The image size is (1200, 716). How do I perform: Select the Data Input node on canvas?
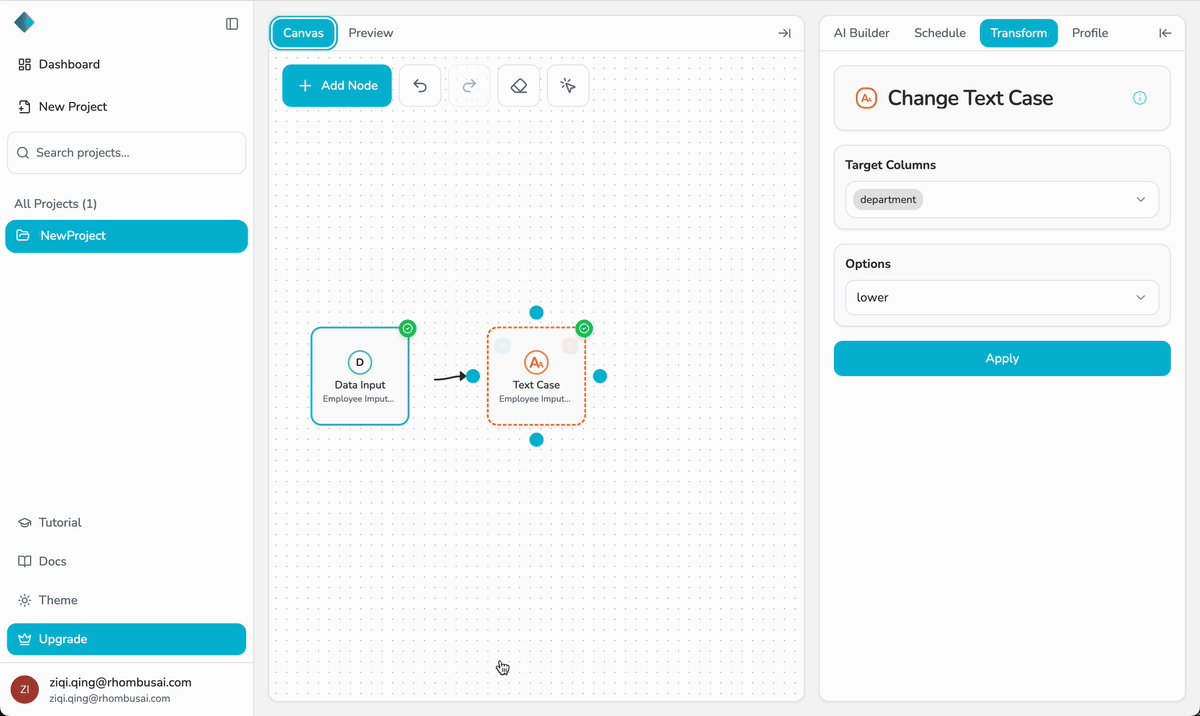tap(360, 376)
